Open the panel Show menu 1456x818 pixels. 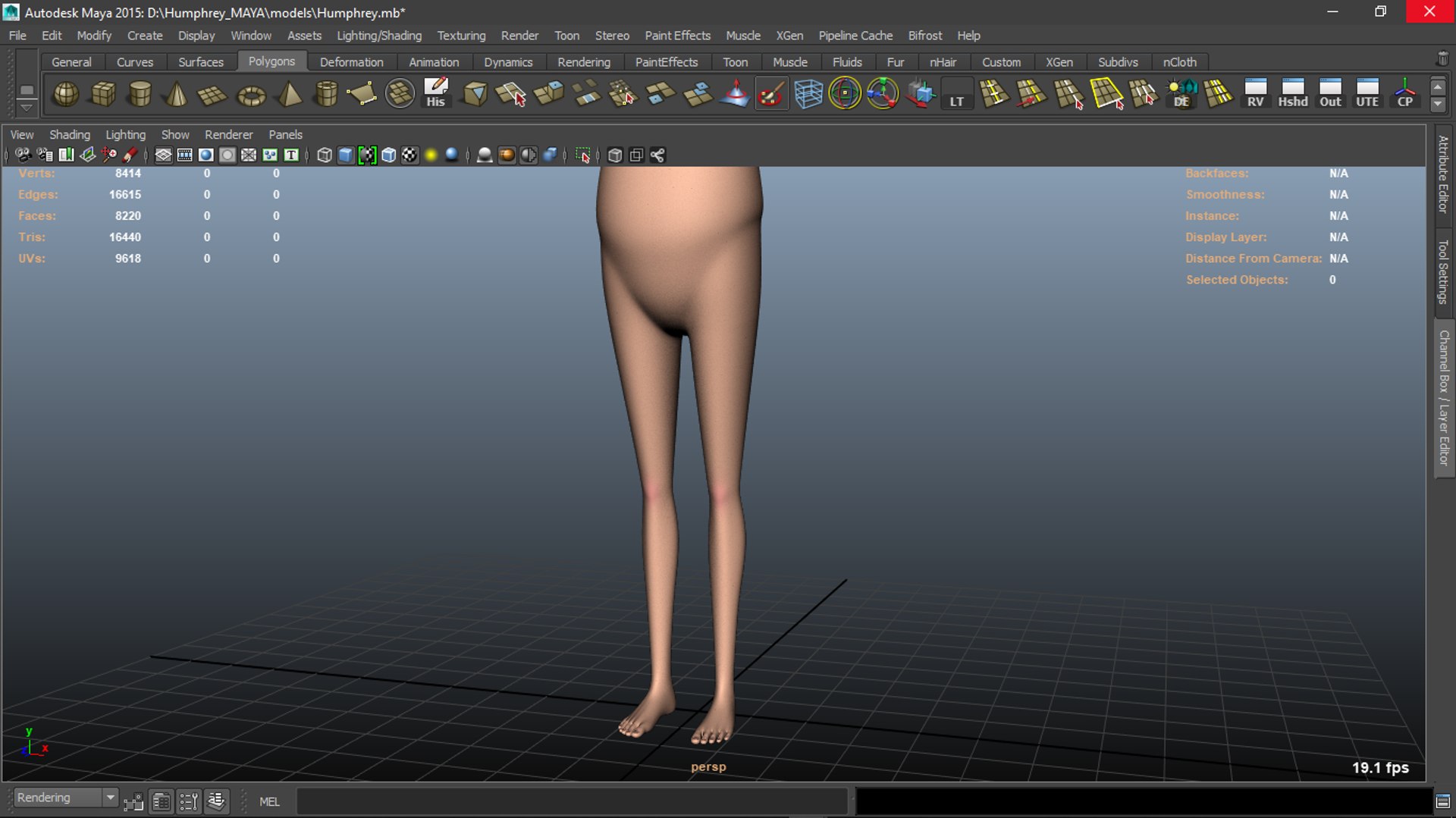(175, 134)
